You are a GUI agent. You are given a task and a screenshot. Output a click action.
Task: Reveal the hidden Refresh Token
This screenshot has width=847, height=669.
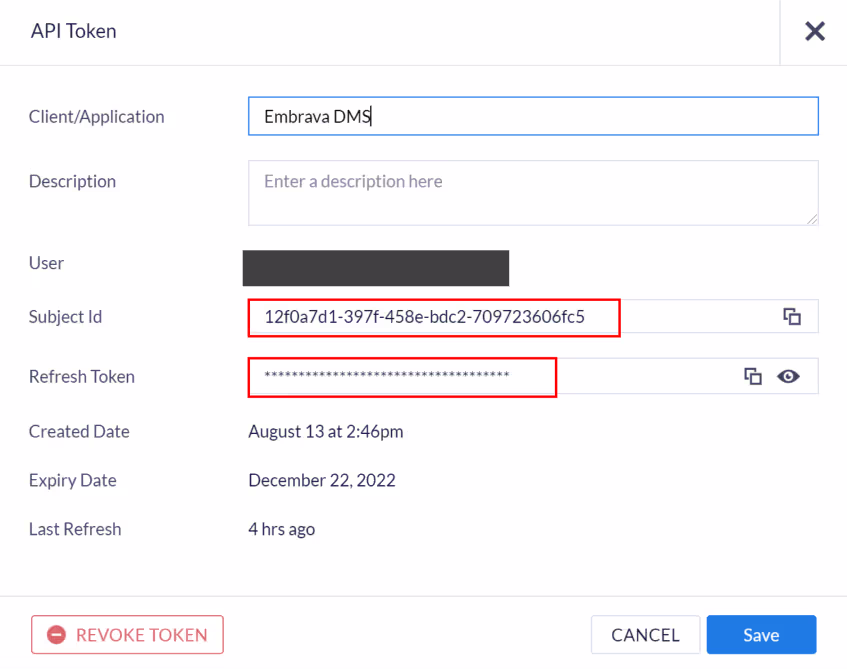point(788,376)
